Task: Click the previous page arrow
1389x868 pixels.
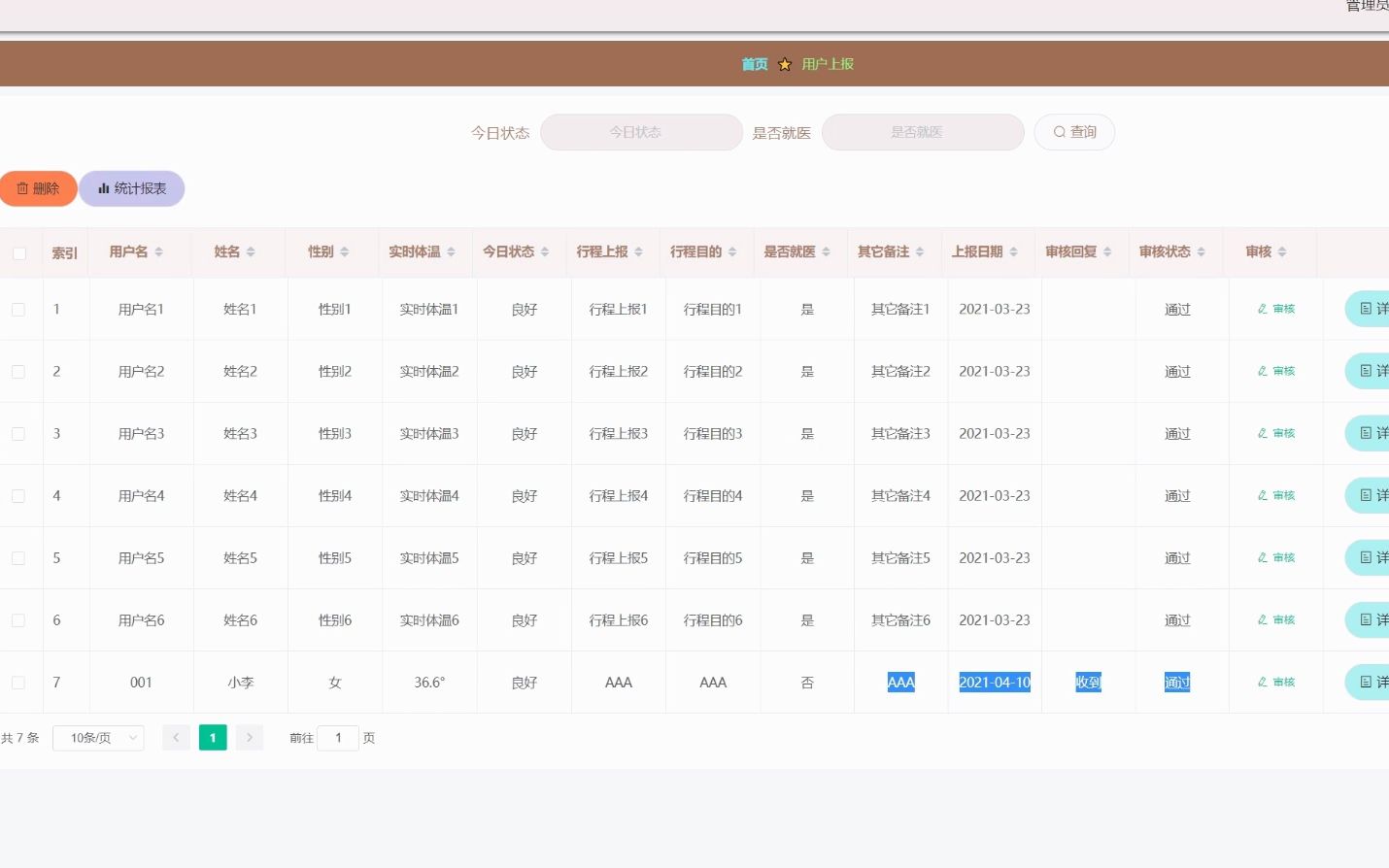Action: click(x=176, y=738)
